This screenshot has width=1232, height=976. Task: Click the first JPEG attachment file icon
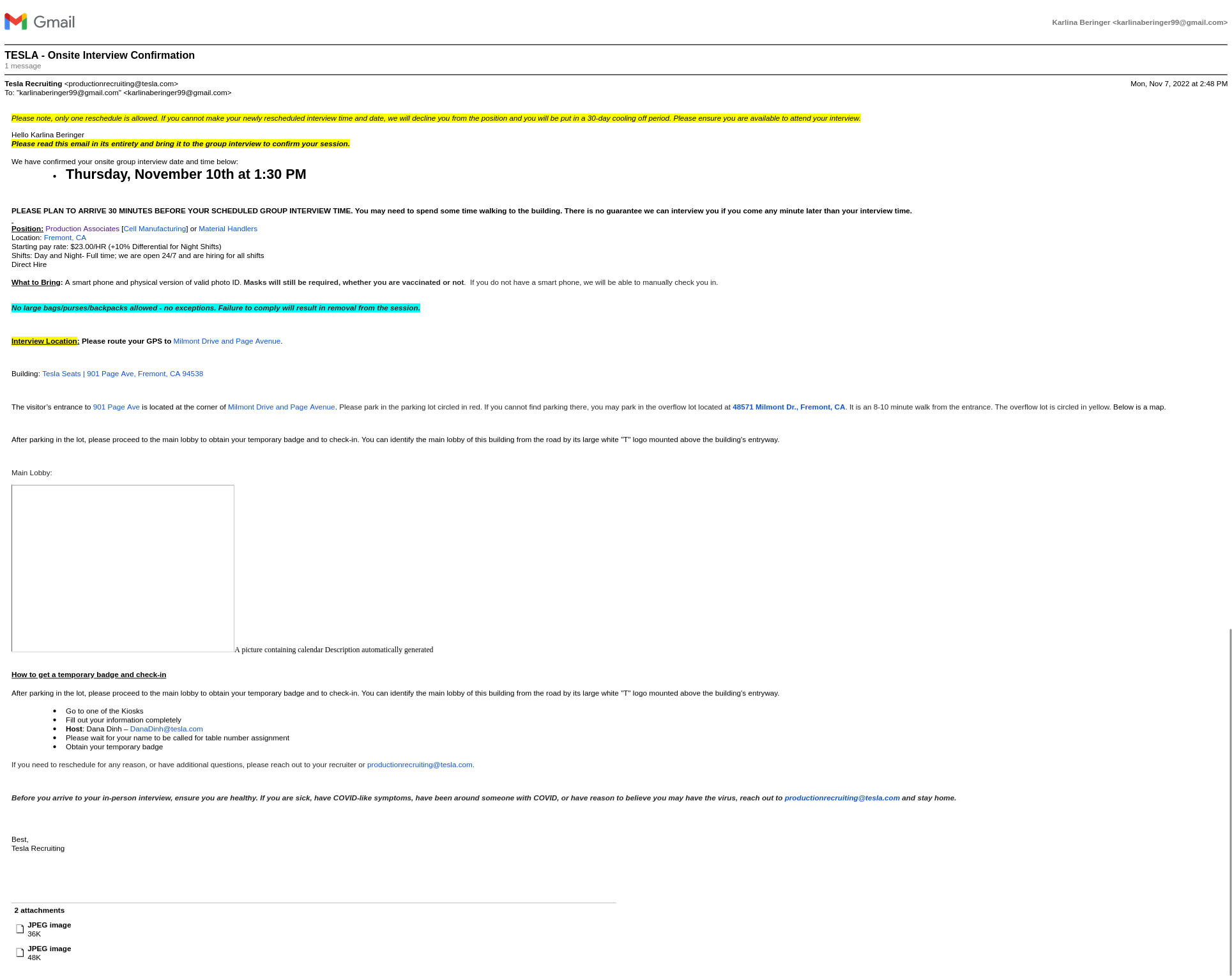pyautogui.click(x=20, y=929)
